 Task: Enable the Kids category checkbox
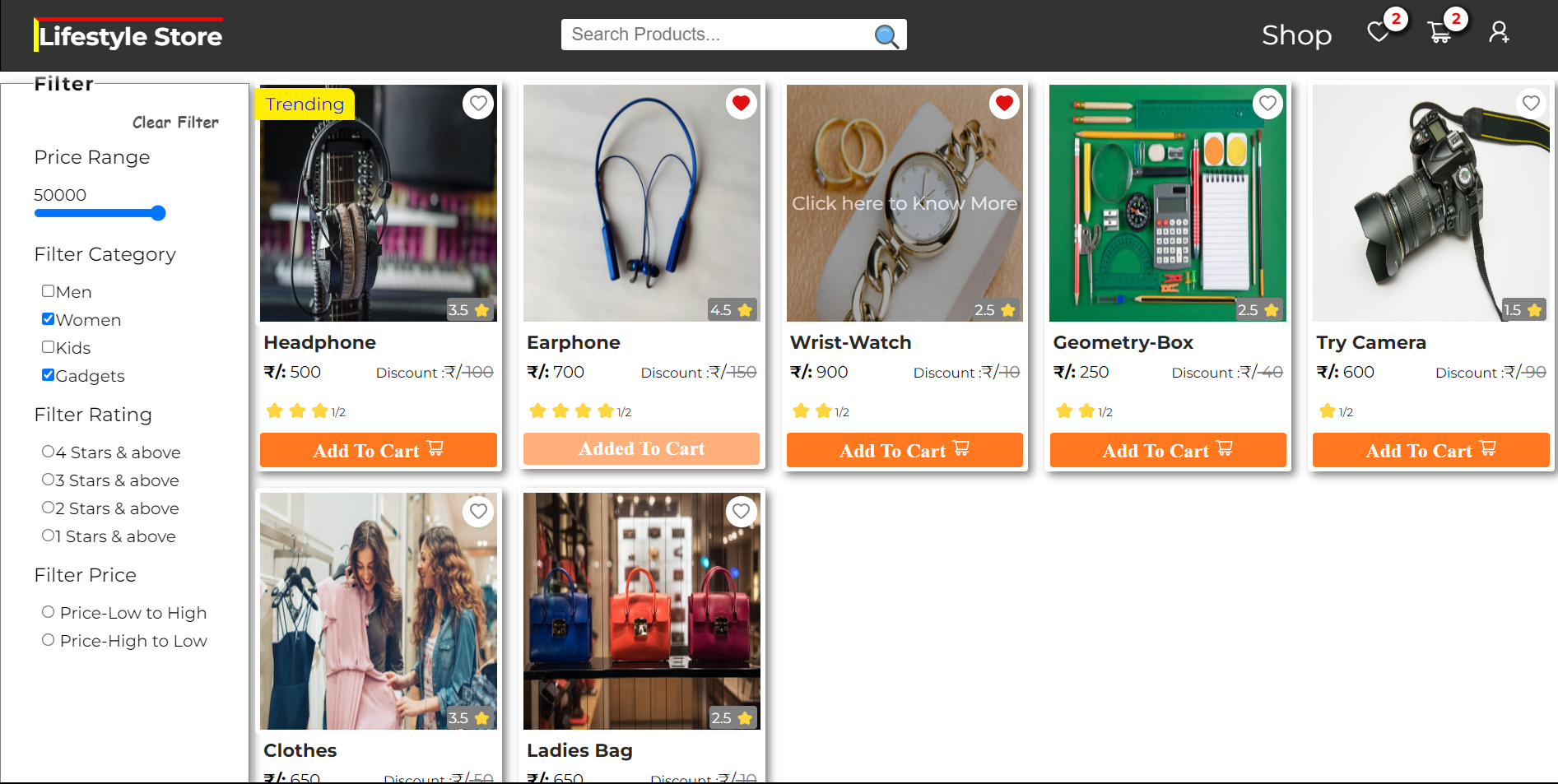tap(48, 346)
